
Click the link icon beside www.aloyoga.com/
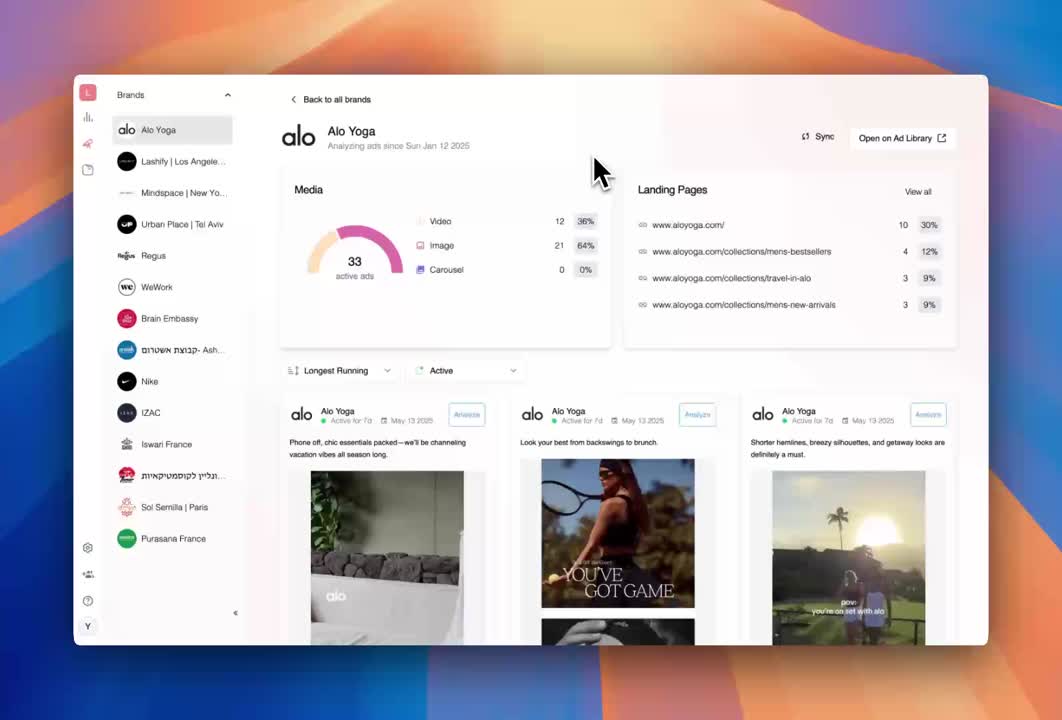point(643,225)
